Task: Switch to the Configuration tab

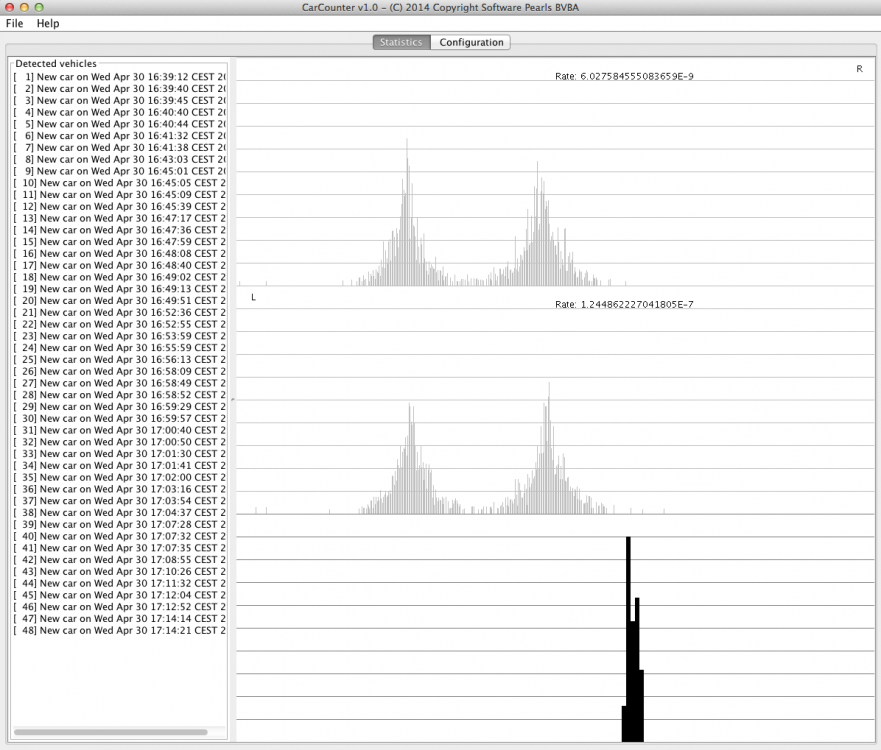Action: click(471, 42)
